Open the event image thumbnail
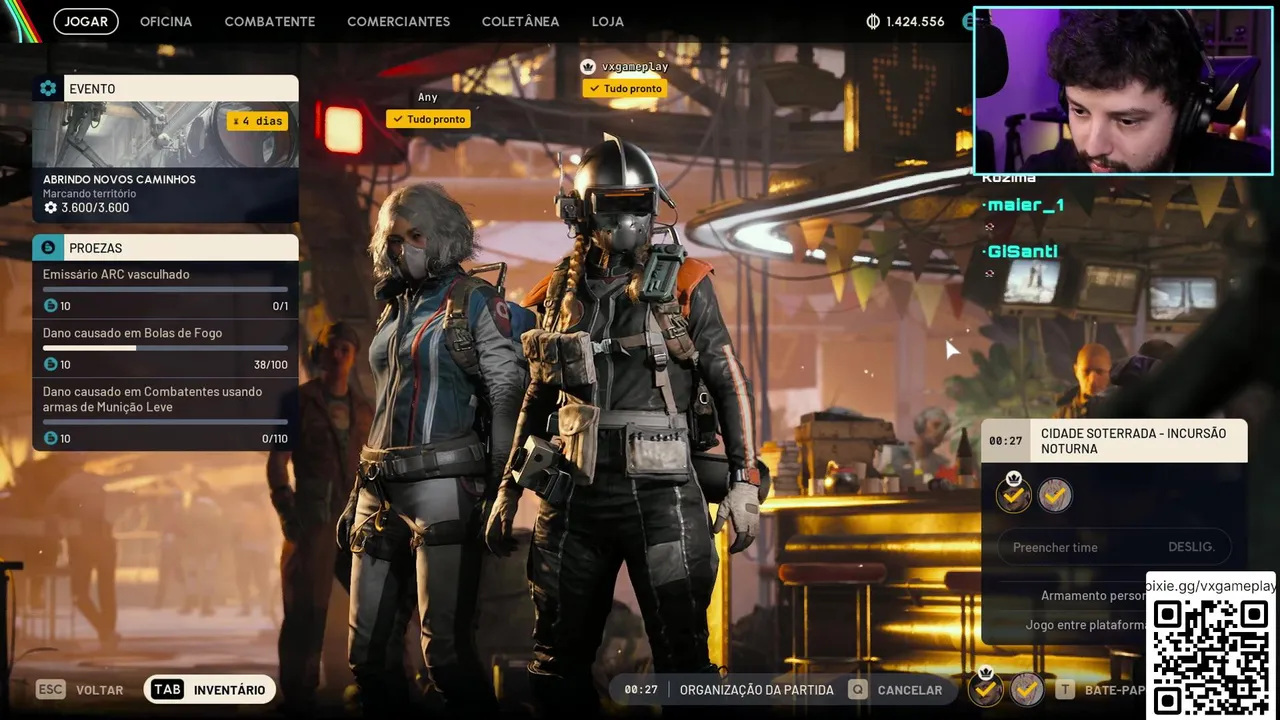Screen dimensions: 1280x720 pyautogui.click(x=165, y=134)
